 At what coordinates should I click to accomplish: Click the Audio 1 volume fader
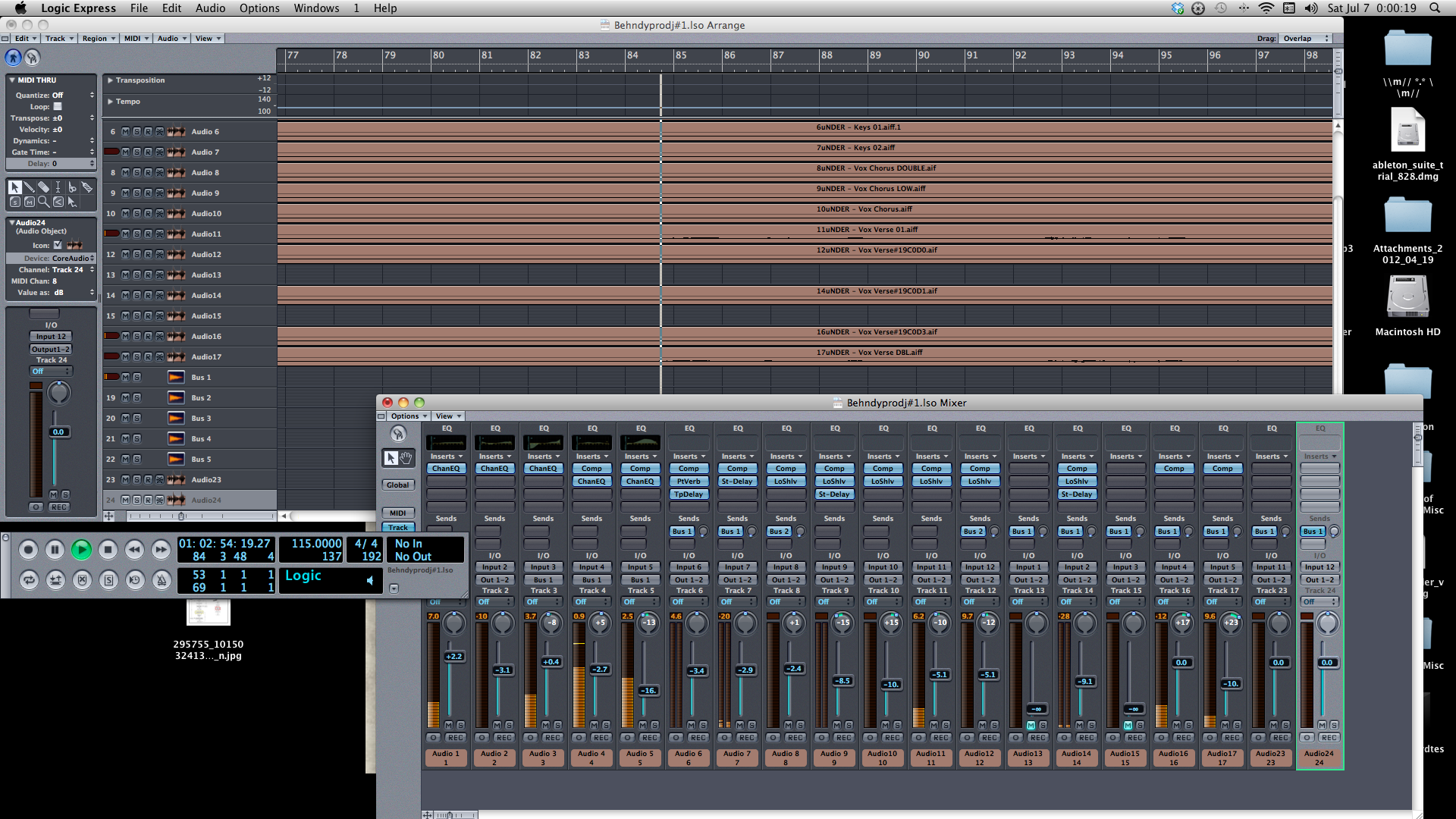pyautogui.click(x=453, y=657)
